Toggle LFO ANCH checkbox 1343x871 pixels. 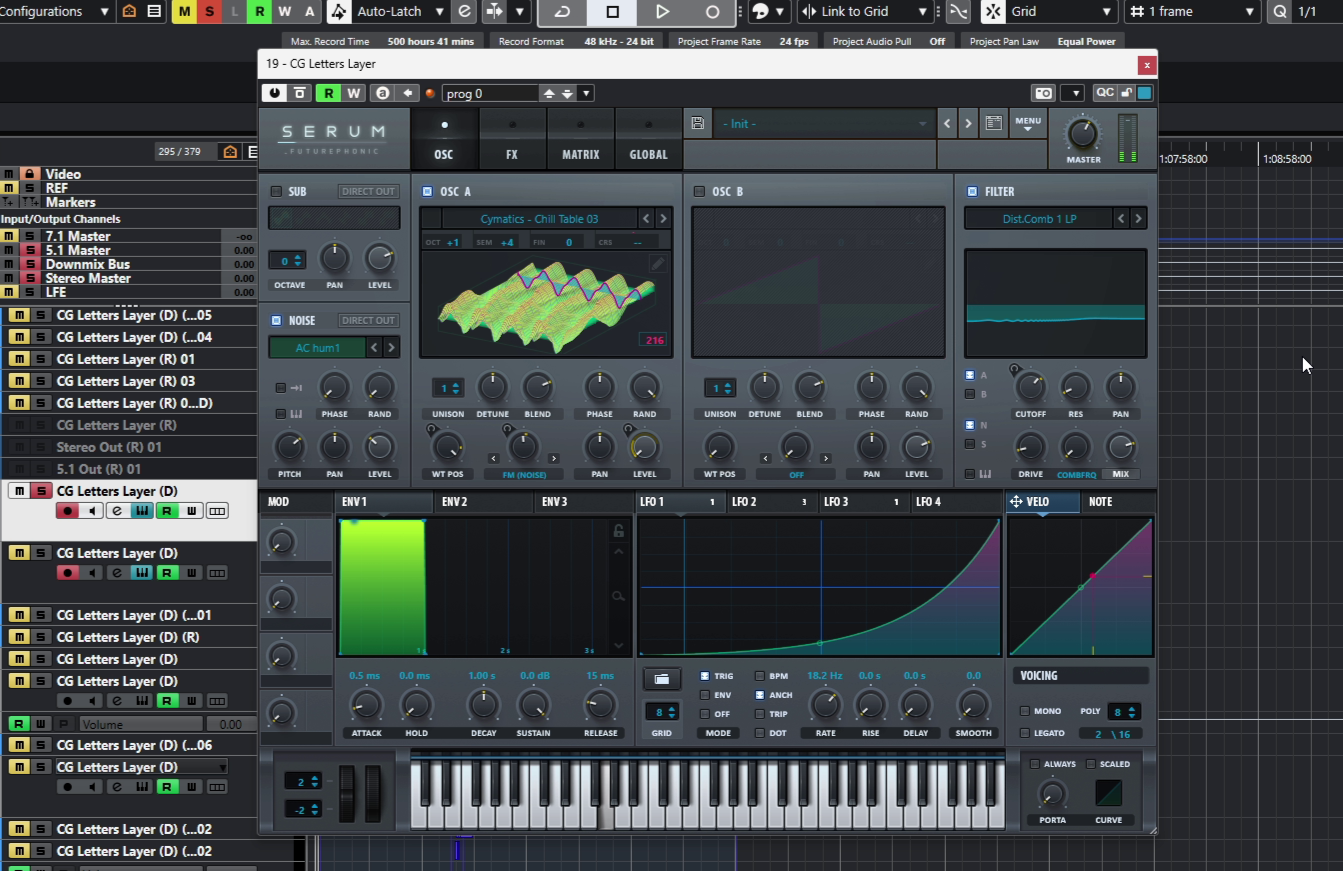click(x=760, y=695)
